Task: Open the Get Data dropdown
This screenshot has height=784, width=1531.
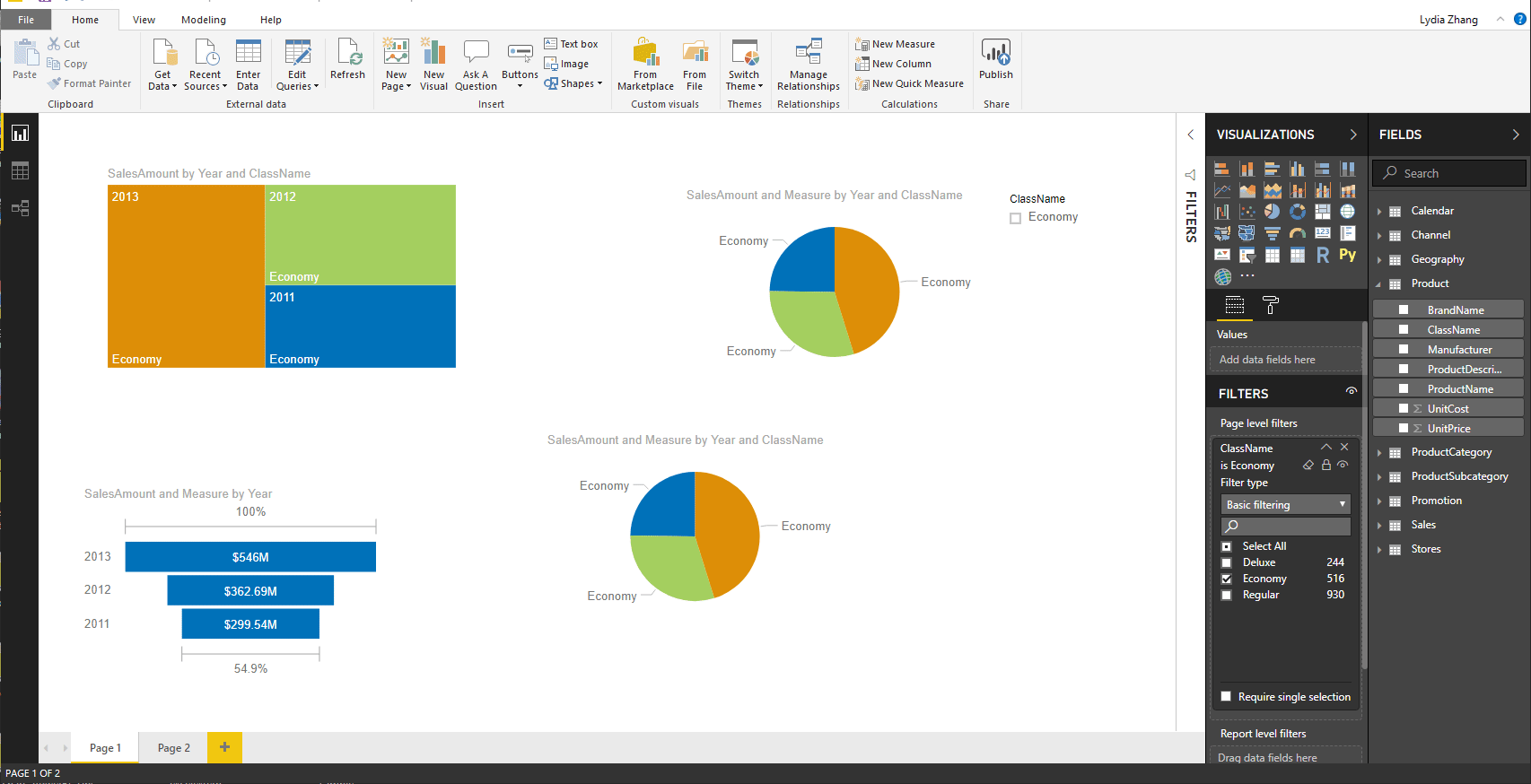Action: [x=162, y=65]
